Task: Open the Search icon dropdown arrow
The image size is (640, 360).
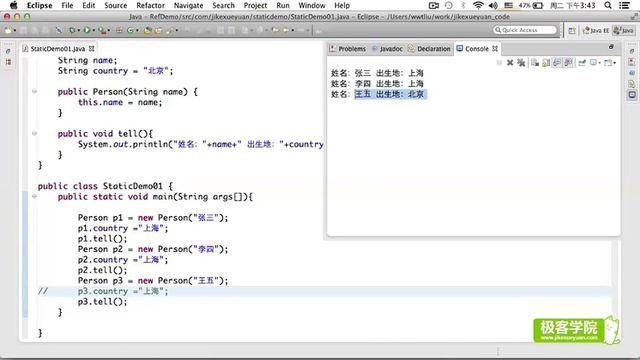Action: tap(177, 31)
